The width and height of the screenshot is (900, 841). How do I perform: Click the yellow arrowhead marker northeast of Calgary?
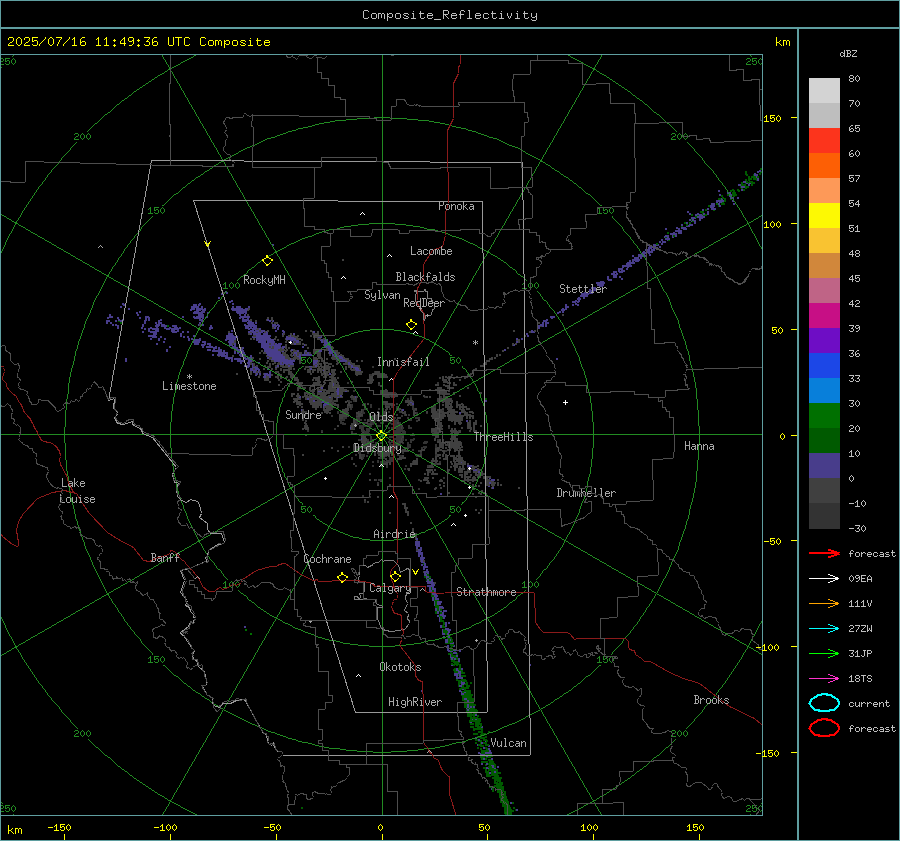[415, 572]
